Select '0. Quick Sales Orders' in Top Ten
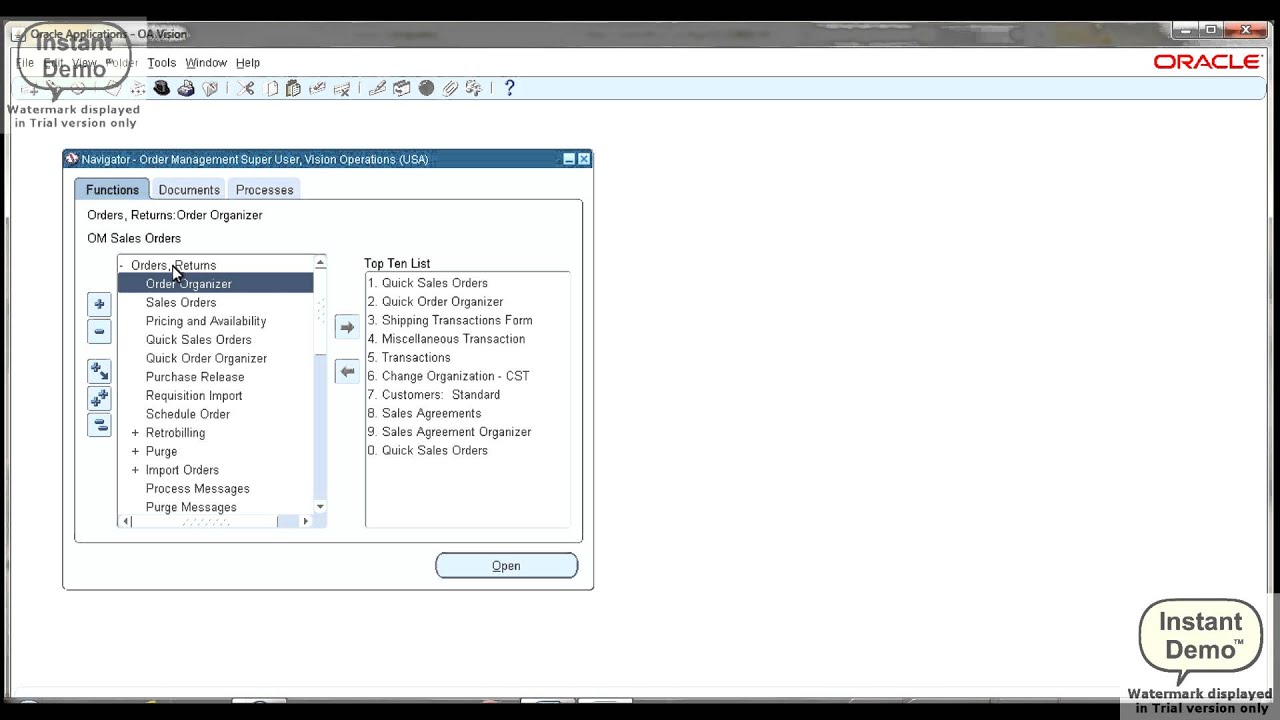 click(427, 451)
